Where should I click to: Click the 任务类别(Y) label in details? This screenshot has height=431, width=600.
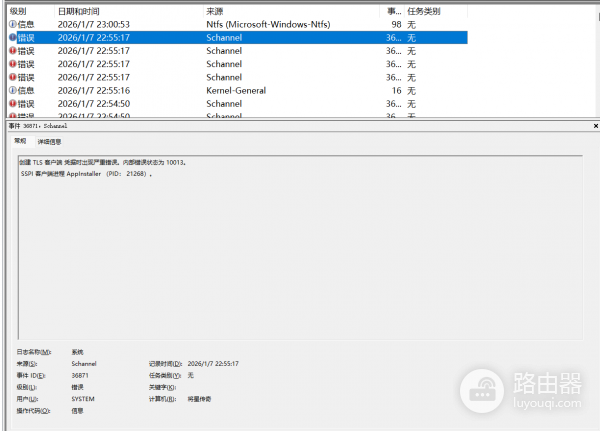pos(165,375)
